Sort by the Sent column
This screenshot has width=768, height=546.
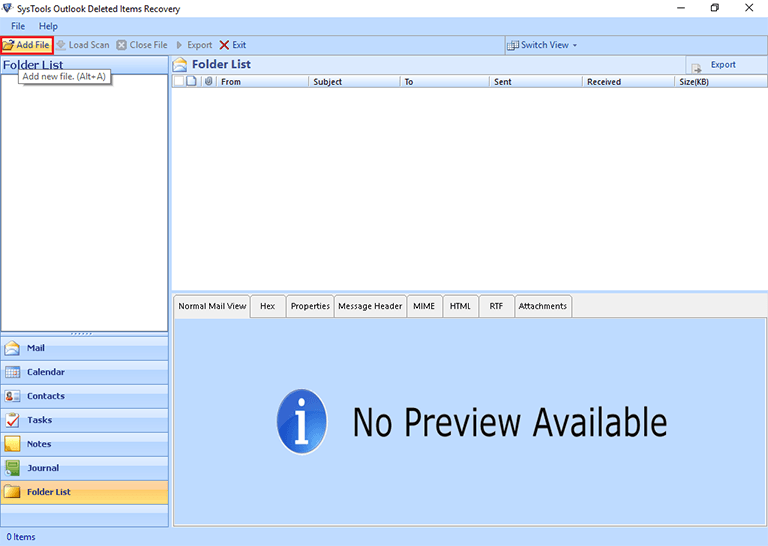(536, 82)
